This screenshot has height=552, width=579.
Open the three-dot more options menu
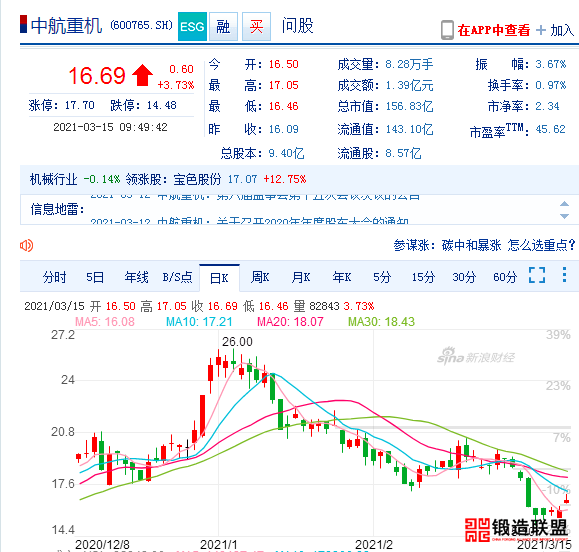click(x=564, y=275)
